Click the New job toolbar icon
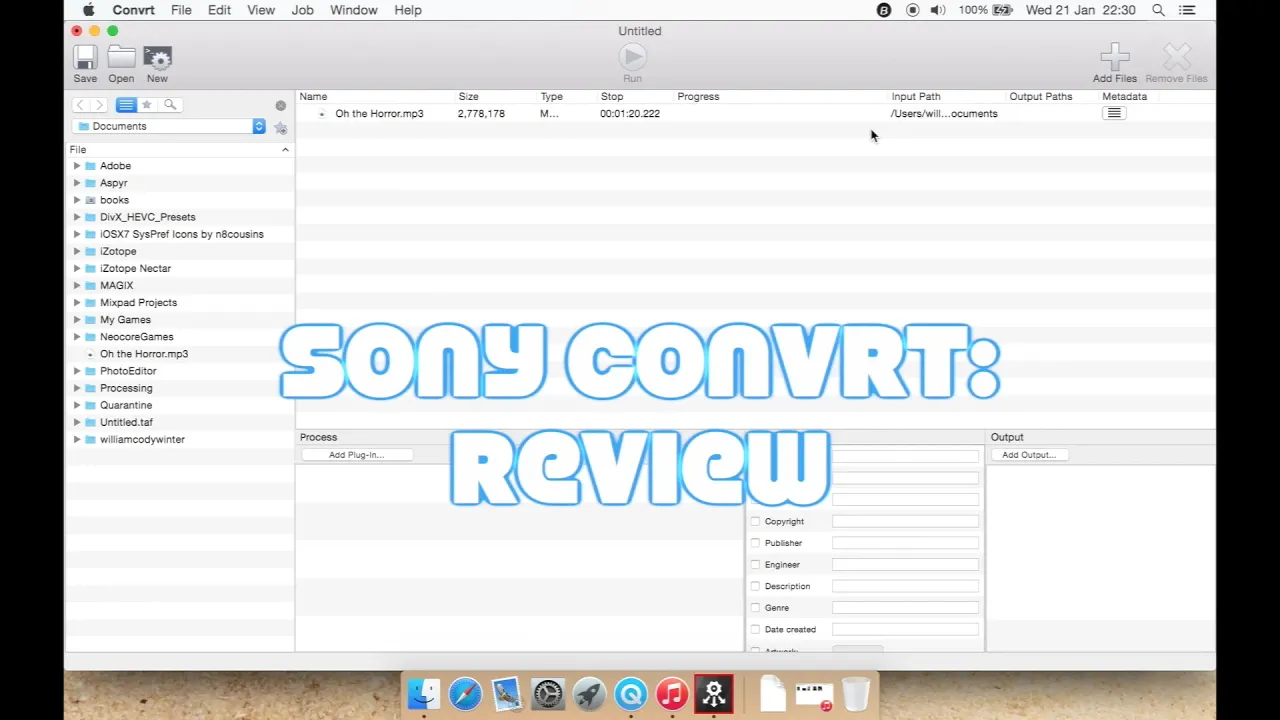The height and width of the screenshot is (720, 1280). point(157,57)
